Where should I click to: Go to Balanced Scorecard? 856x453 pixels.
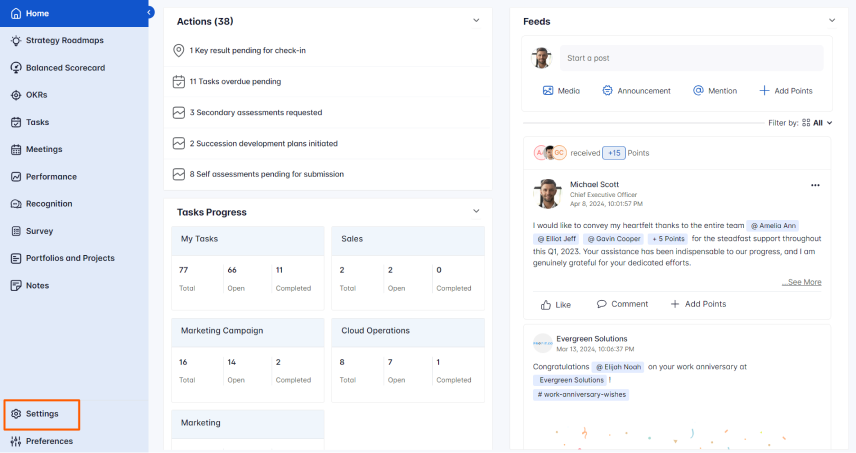tap(66, 68)
